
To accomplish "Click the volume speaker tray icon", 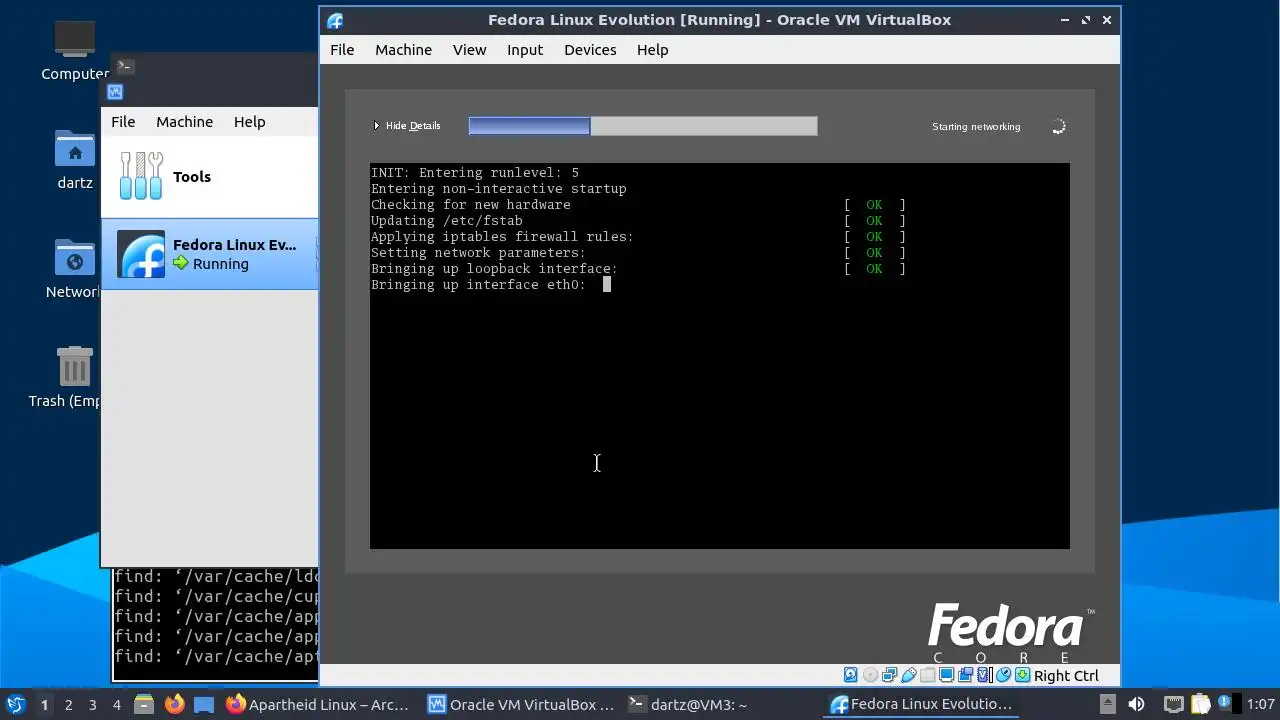I will click(x=1136, y=704).
